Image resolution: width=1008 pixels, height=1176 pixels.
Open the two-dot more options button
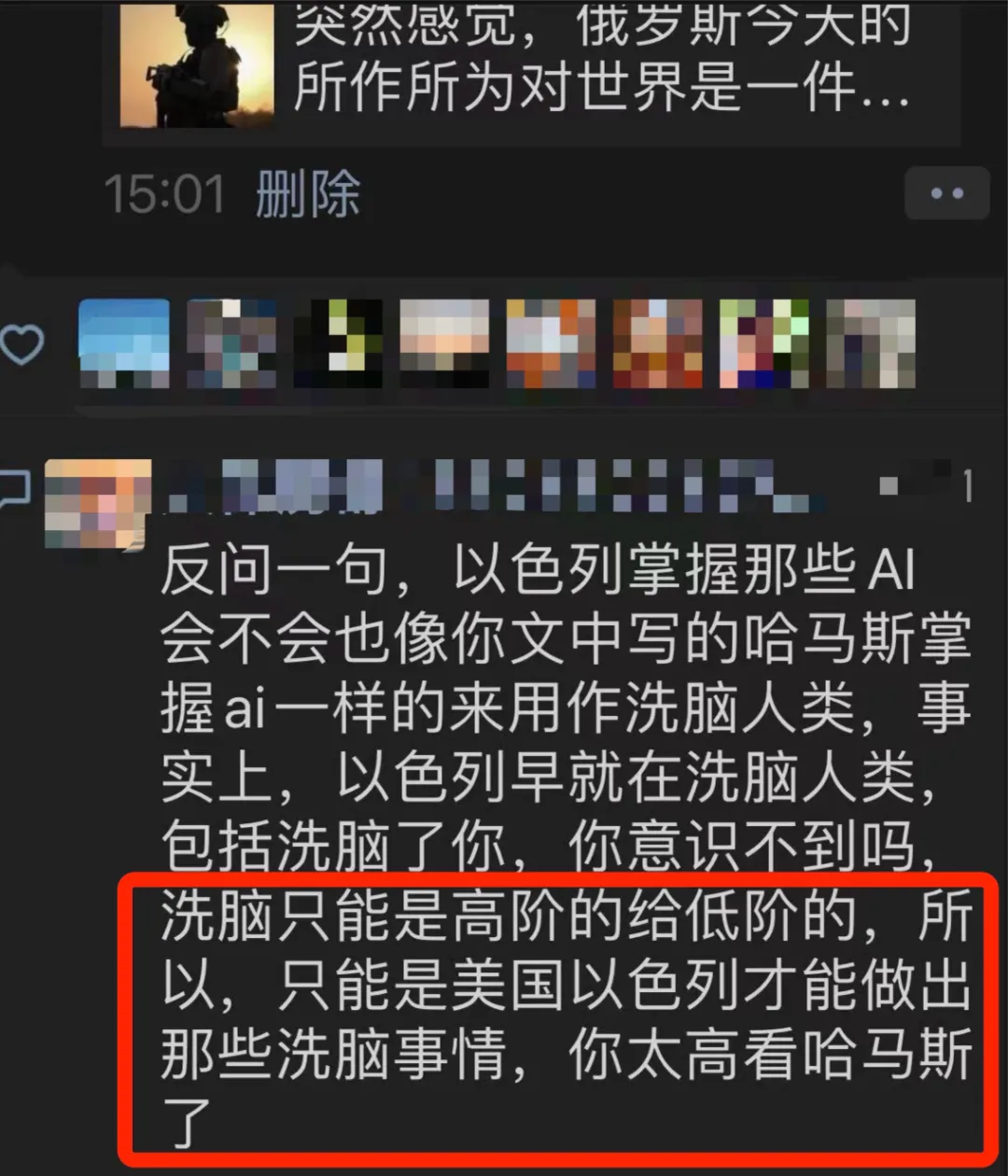pyautogui.click(x=946, y=193)
